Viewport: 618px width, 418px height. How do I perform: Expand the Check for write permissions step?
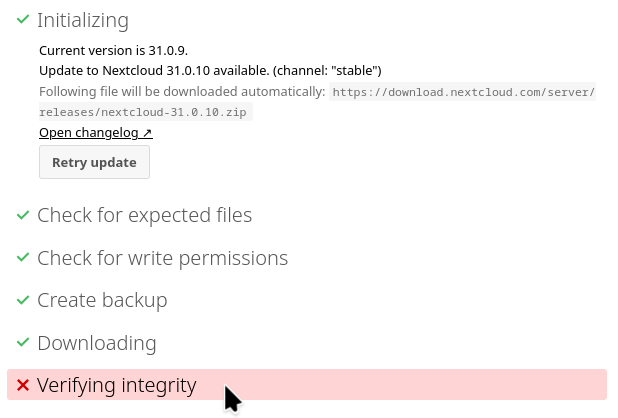[x=162, y=258]
